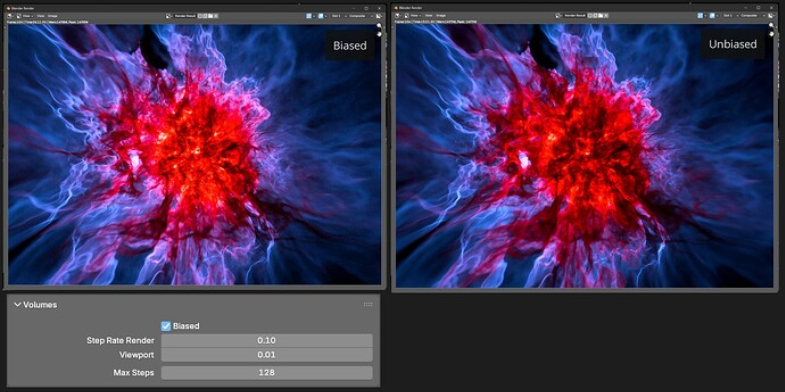Click zoom magnifier gizmo in Unbiased render view
The width and height of the screenshot is (785, 392).
click(771, 25)
